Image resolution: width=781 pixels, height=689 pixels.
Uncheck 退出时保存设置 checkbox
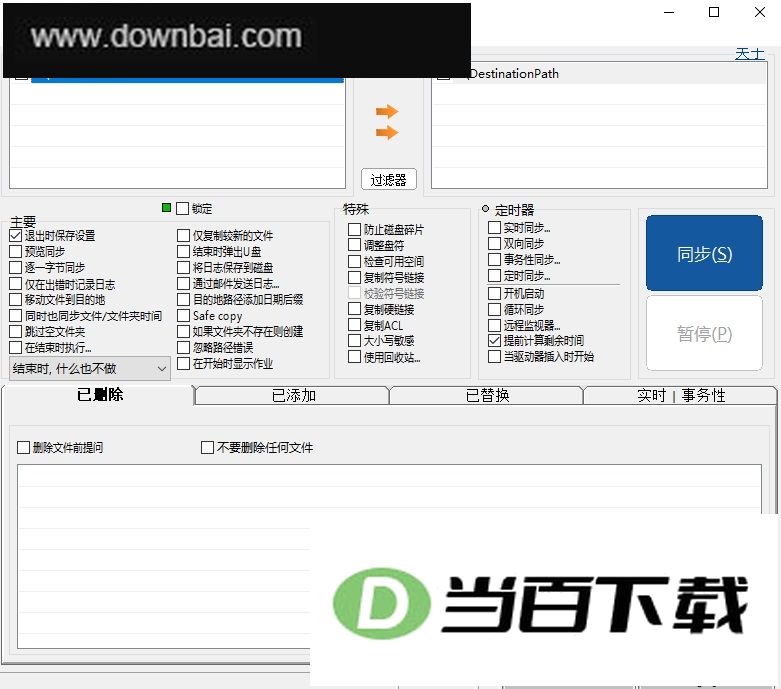(x=16, y=236)
